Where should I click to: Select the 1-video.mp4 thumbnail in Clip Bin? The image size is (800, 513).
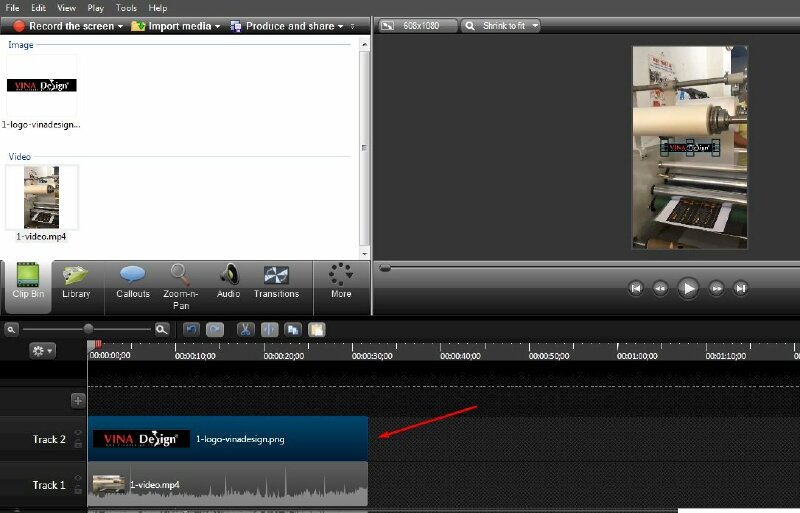point(42,198)
